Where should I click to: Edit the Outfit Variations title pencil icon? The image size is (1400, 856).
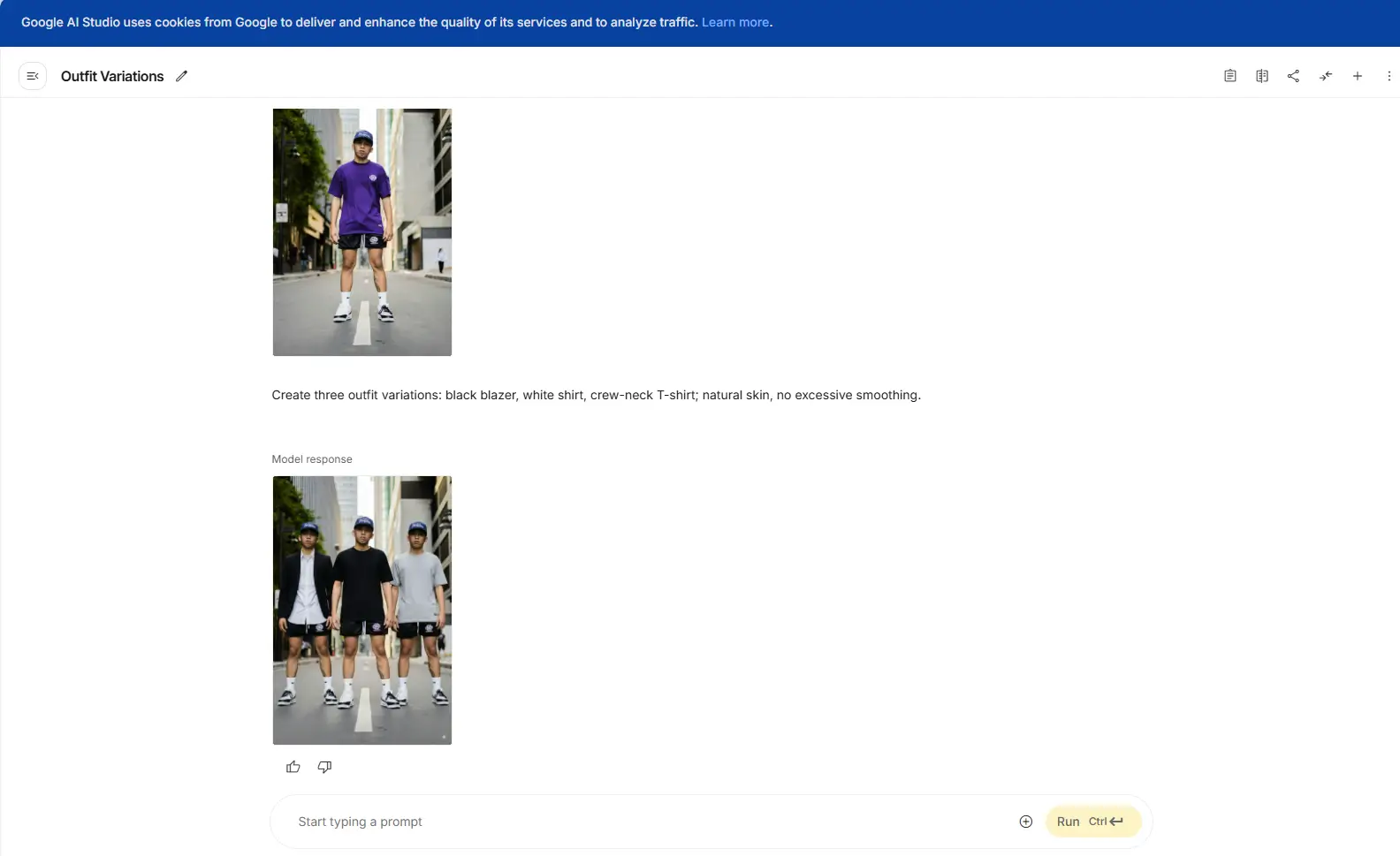tap(181, 76)
